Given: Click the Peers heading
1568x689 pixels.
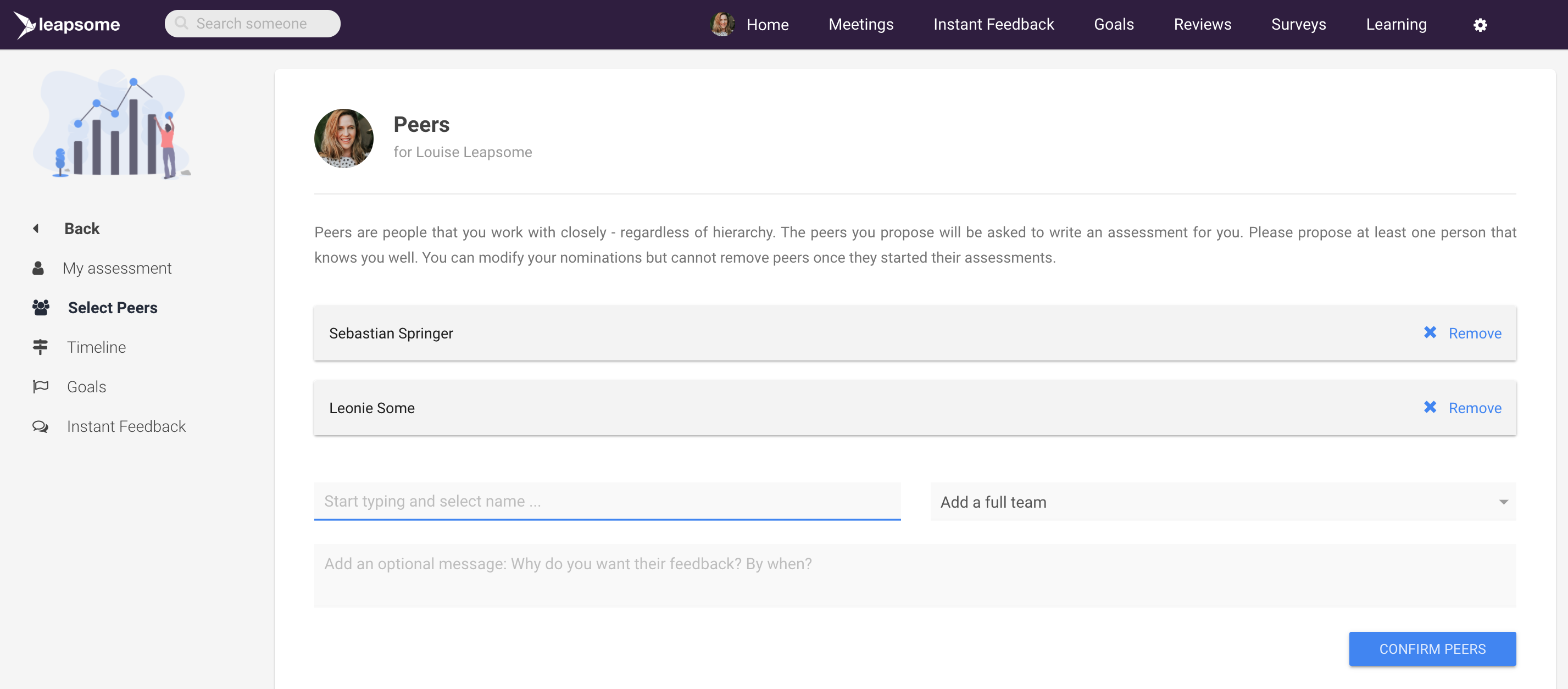Looking at the screenshot, I should 421,124.
